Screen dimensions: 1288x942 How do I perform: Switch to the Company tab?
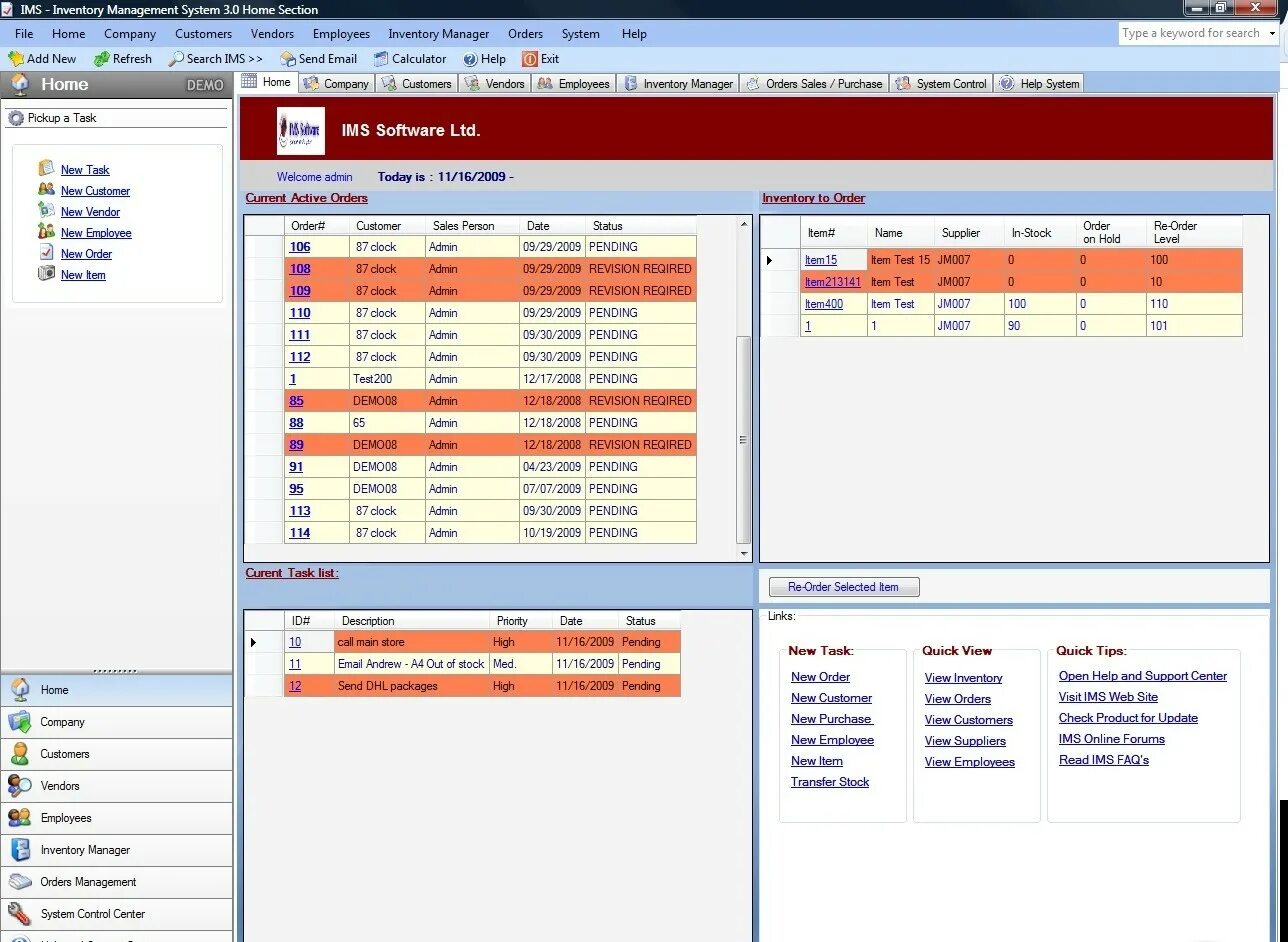[x=336, y=84]
